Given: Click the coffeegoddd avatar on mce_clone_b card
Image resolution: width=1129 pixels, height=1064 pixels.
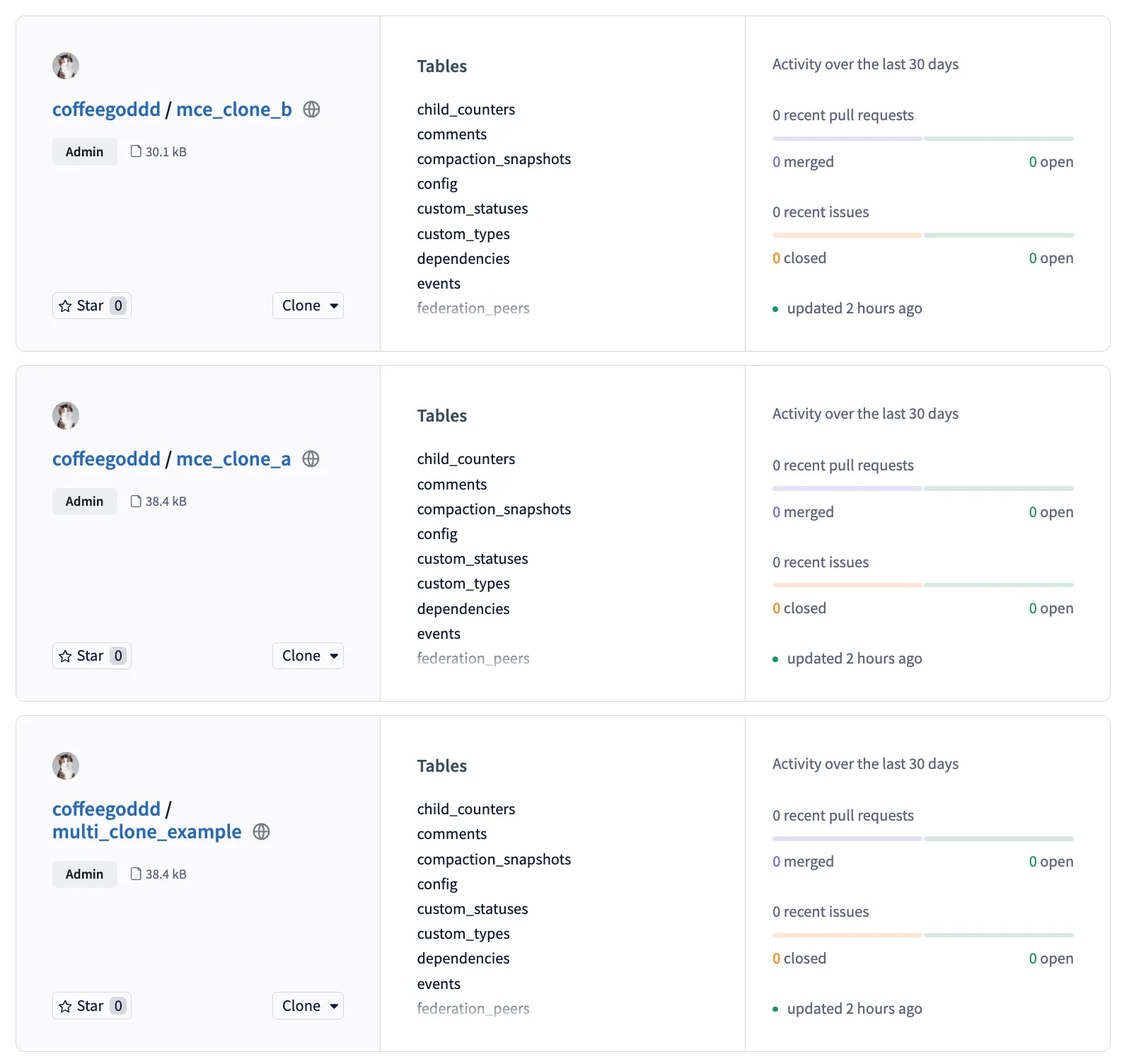Looking at the screenshot, I should point(65,66).
